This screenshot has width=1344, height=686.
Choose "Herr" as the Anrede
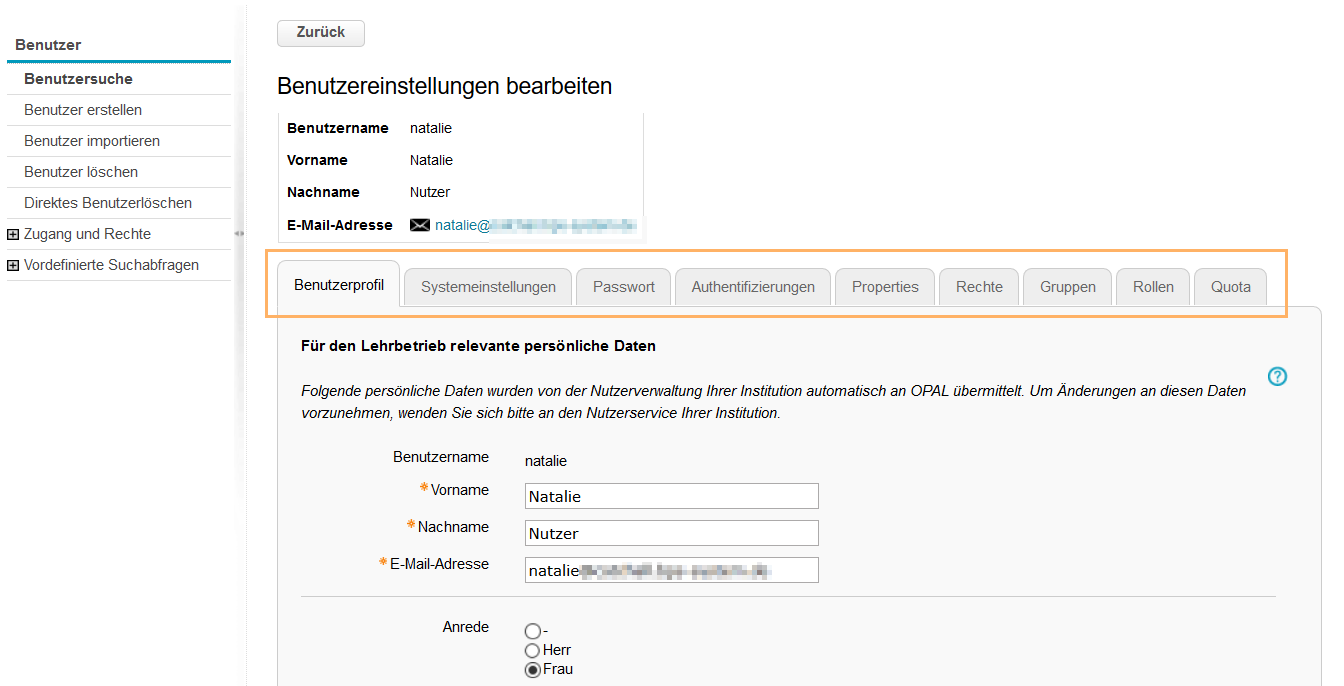coord(532,650)
